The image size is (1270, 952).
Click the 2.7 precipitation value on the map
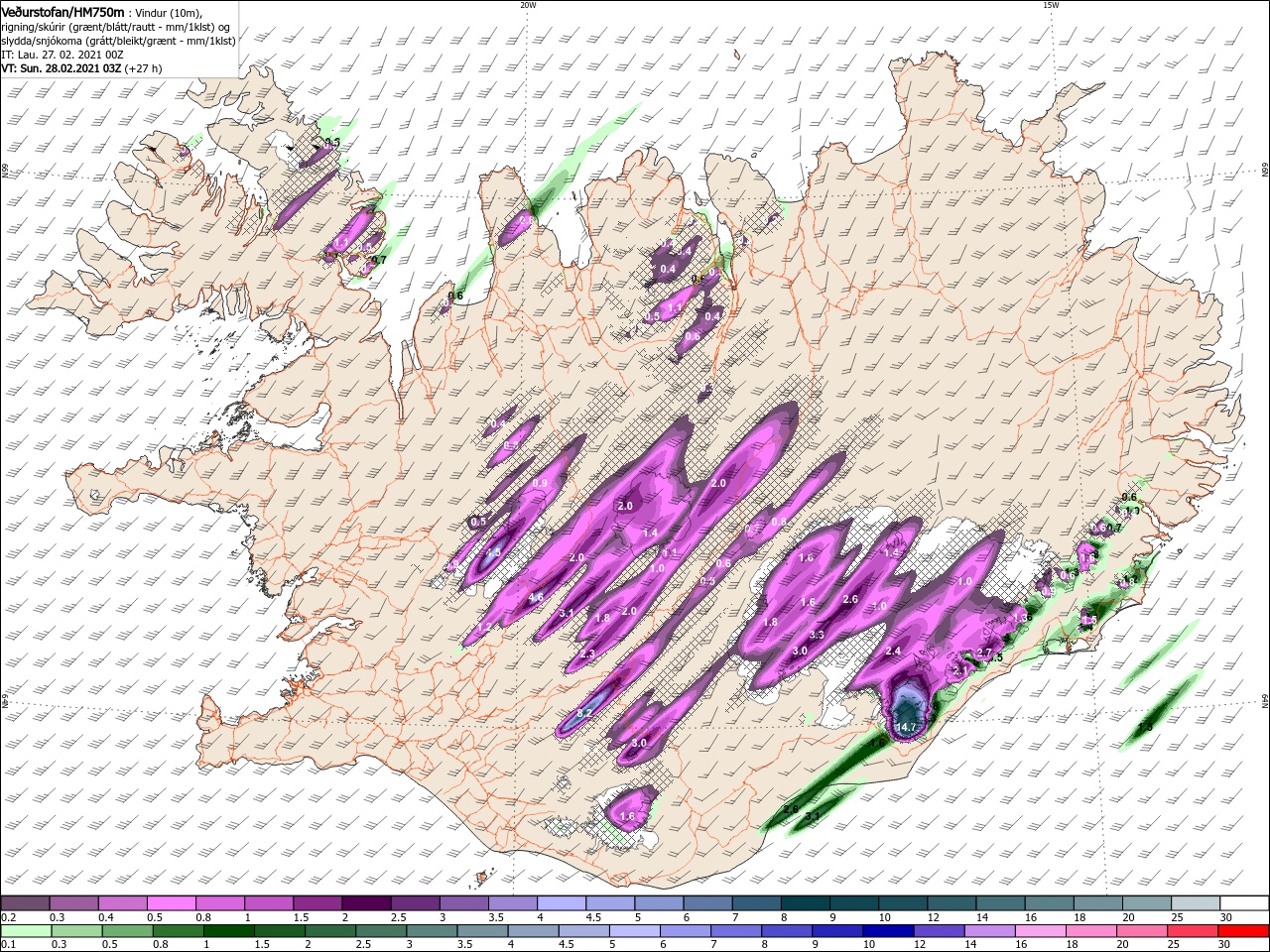tap(984, 653)
